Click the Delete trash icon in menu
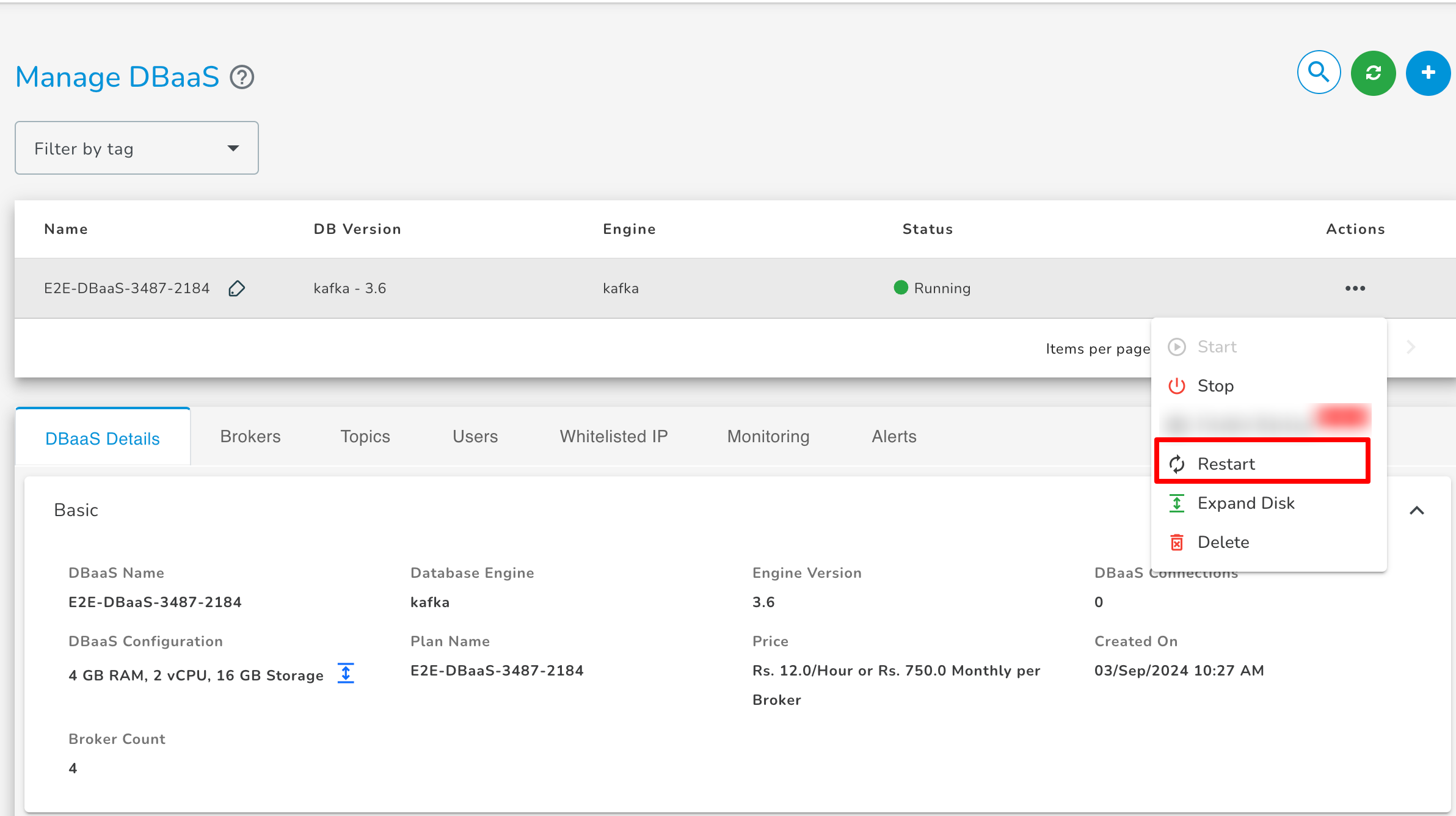This screenshot has width=1456, height=816. pyautogui.click(x=1177, y=542)
